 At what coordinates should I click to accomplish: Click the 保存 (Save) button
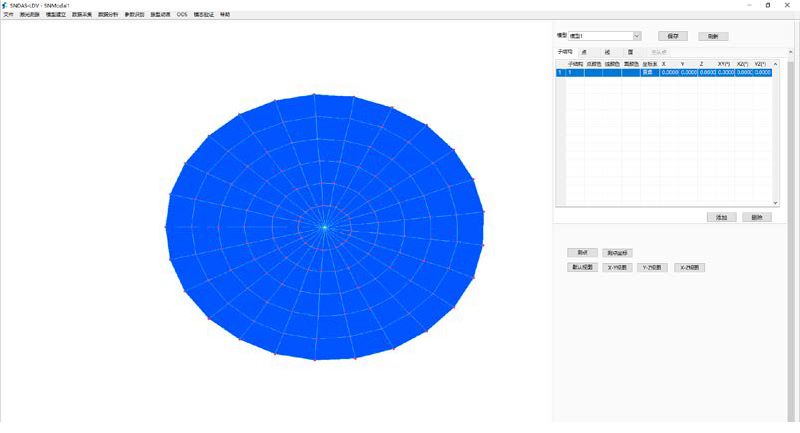coord(672,36)
